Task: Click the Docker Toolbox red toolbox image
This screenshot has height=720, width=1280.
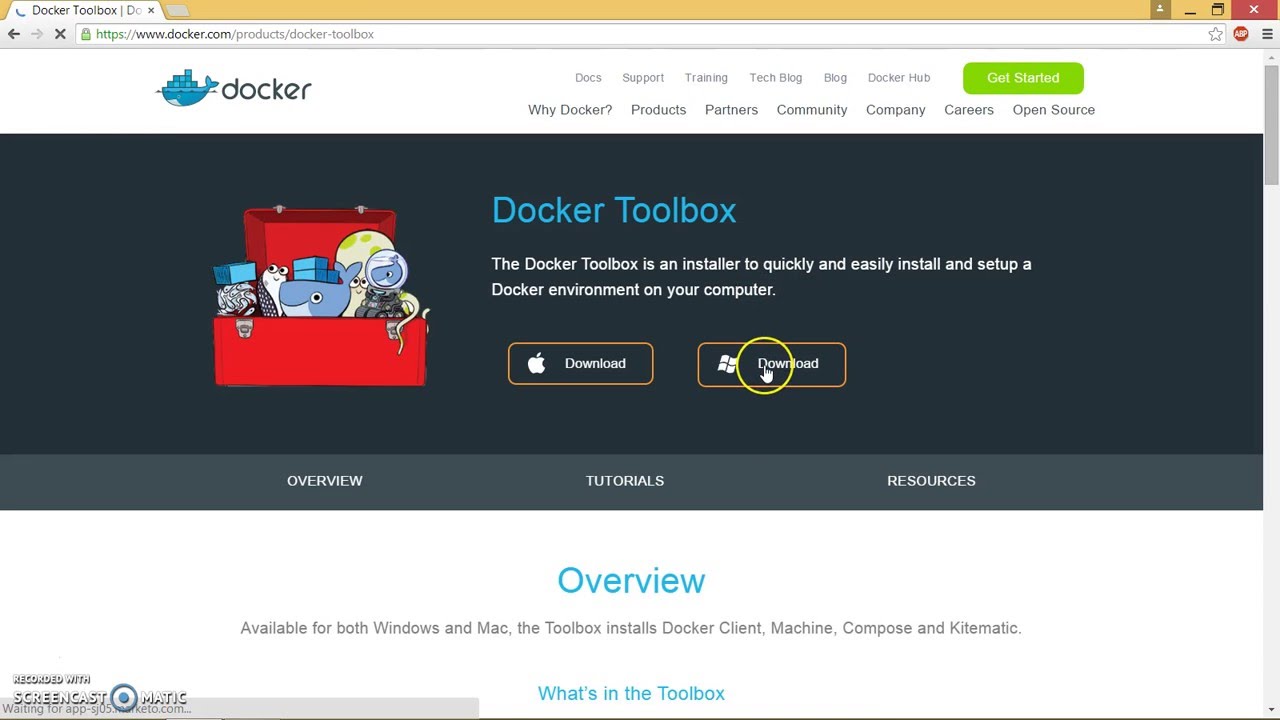Action: point(321,296)
